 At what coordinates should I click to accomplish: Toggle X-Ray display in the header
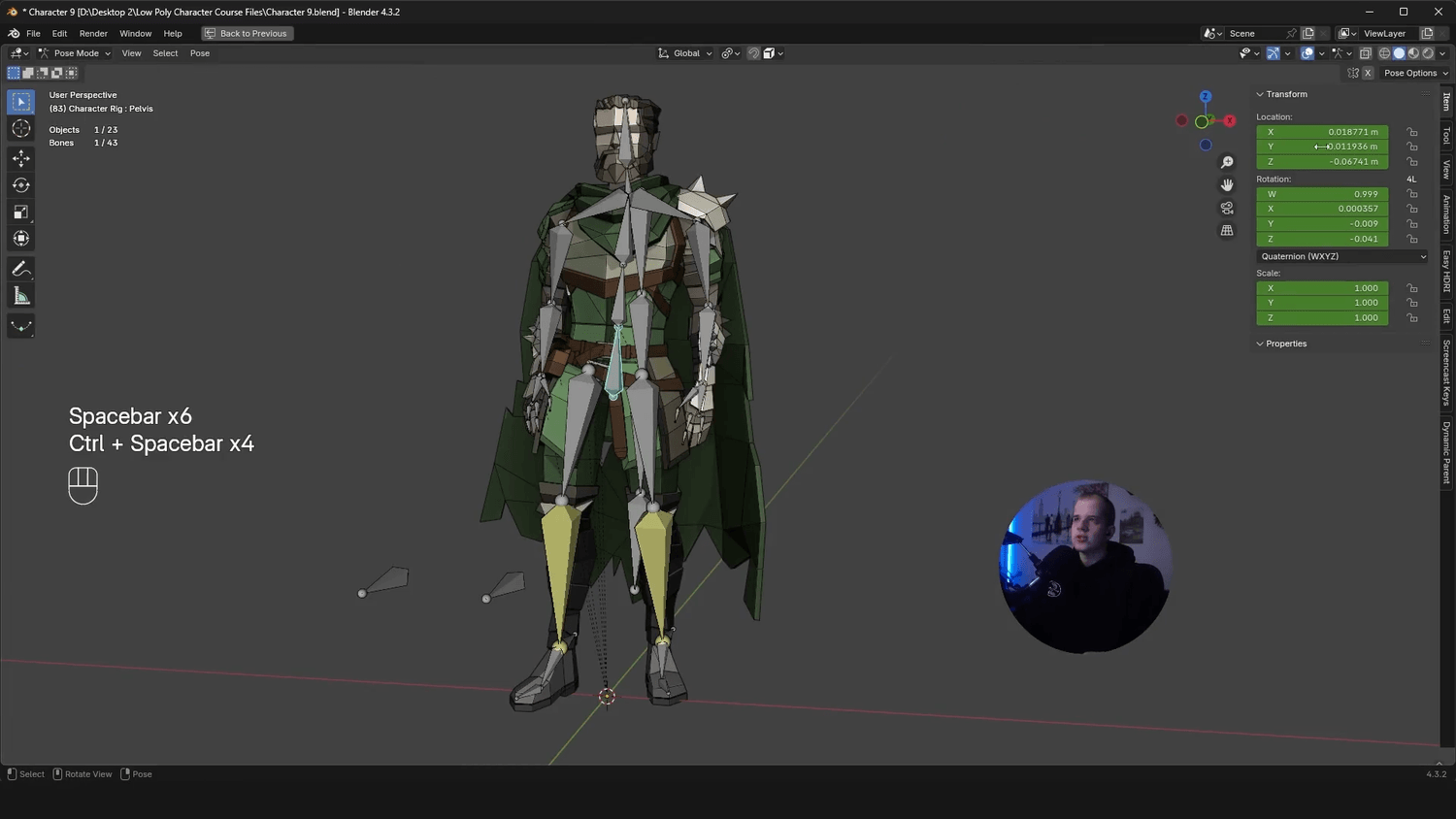coord(1366,53)
